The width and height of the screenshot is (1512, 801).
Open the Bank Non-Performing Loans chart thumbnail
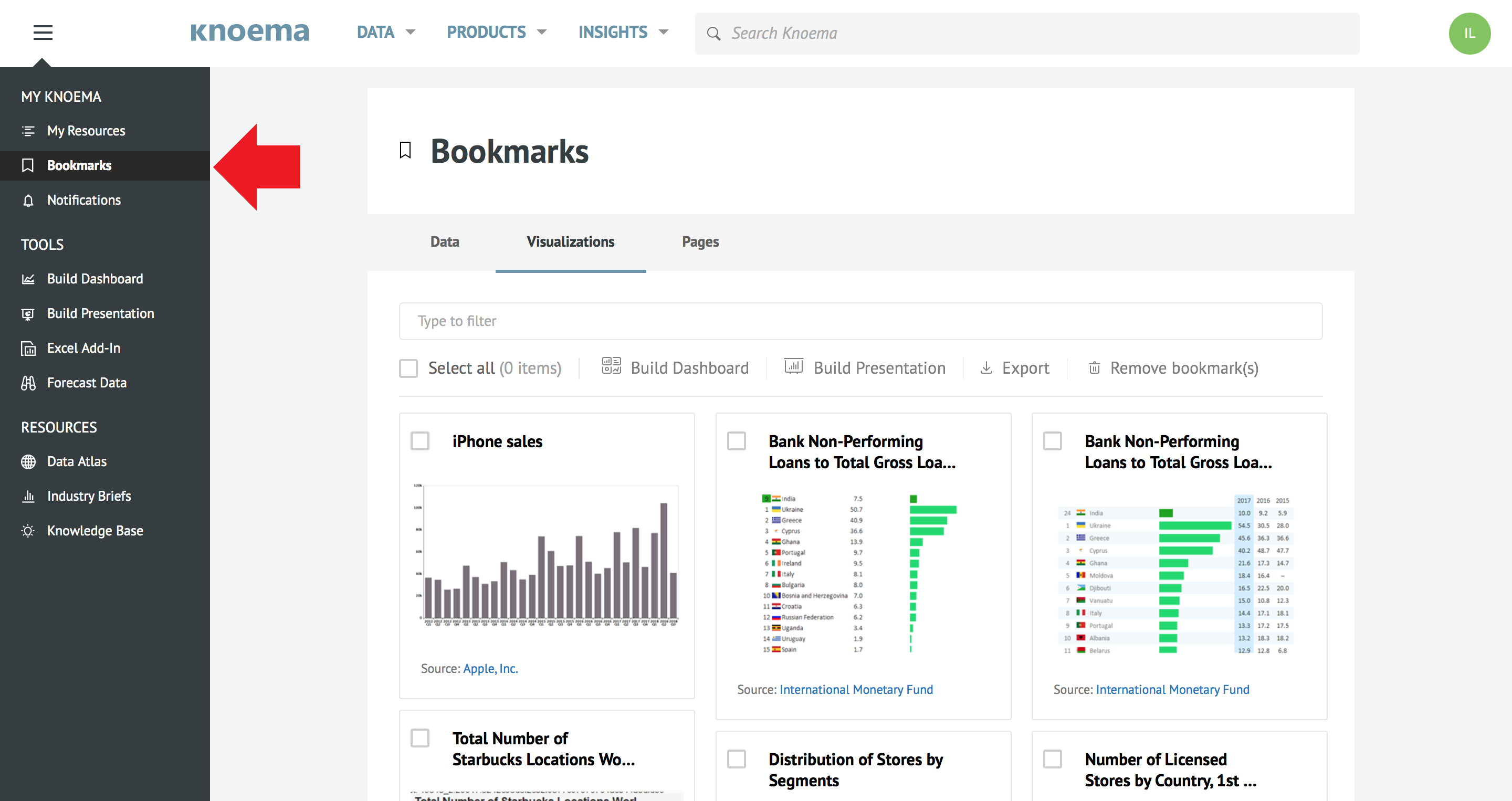click(x=860, y=573)
